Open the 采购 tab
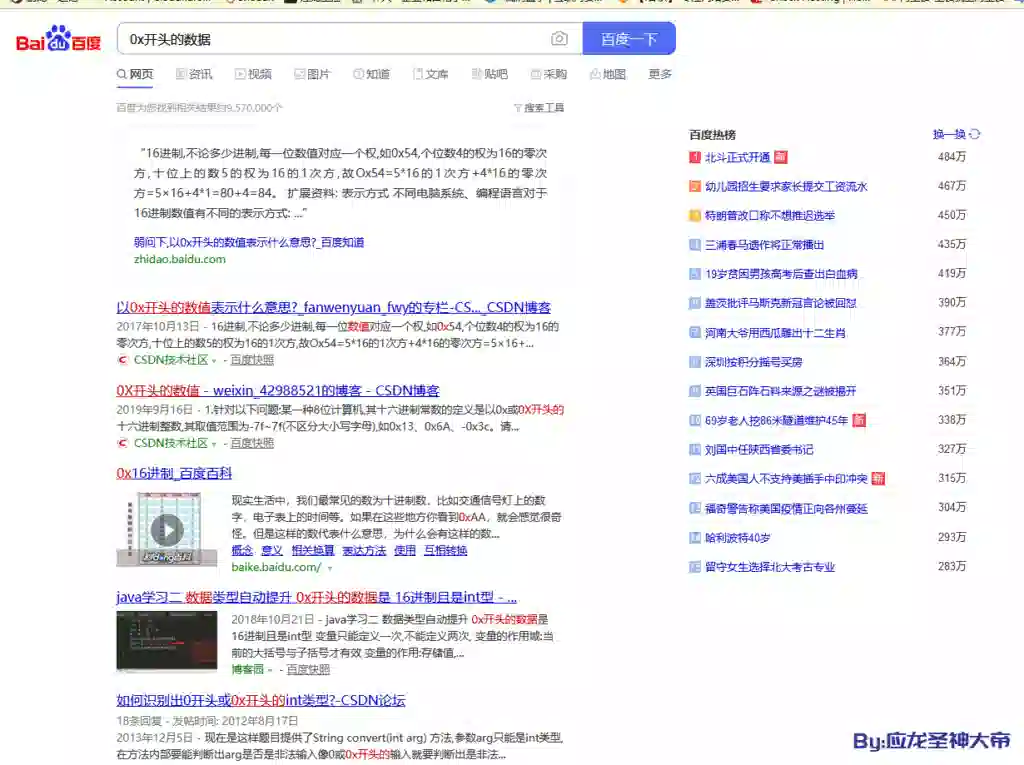Image resolution: width=1024 pixels, height=765 pixels. [x=549, y=74]
